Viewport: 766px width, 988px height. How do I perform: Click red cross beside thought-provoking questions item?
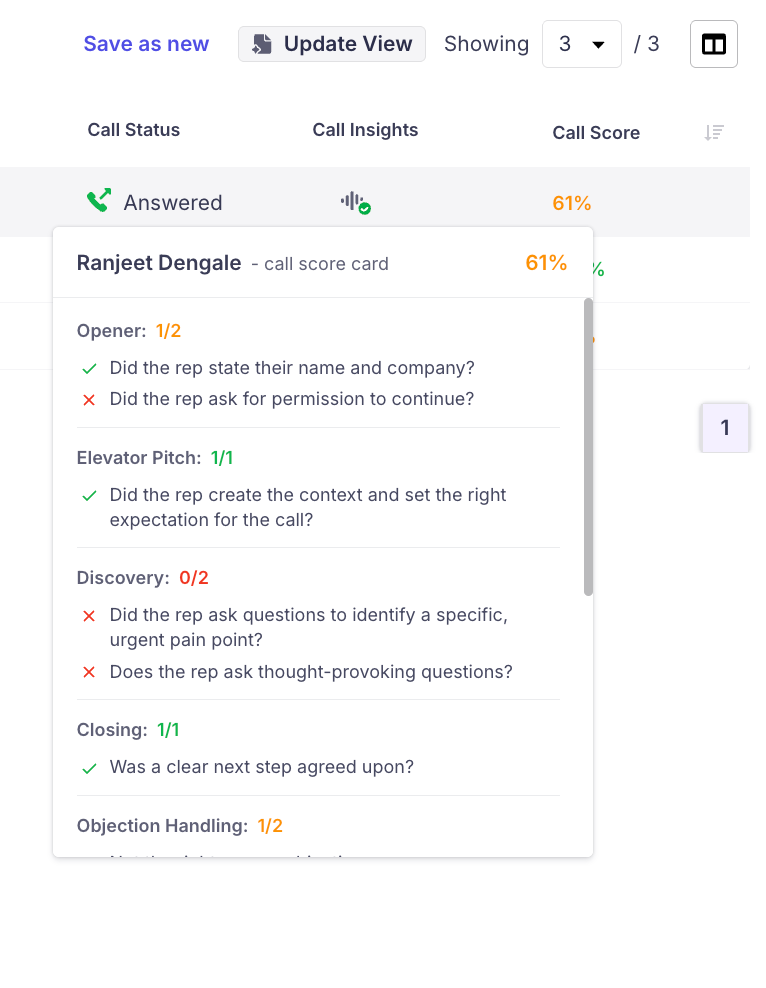pos(89,673)
